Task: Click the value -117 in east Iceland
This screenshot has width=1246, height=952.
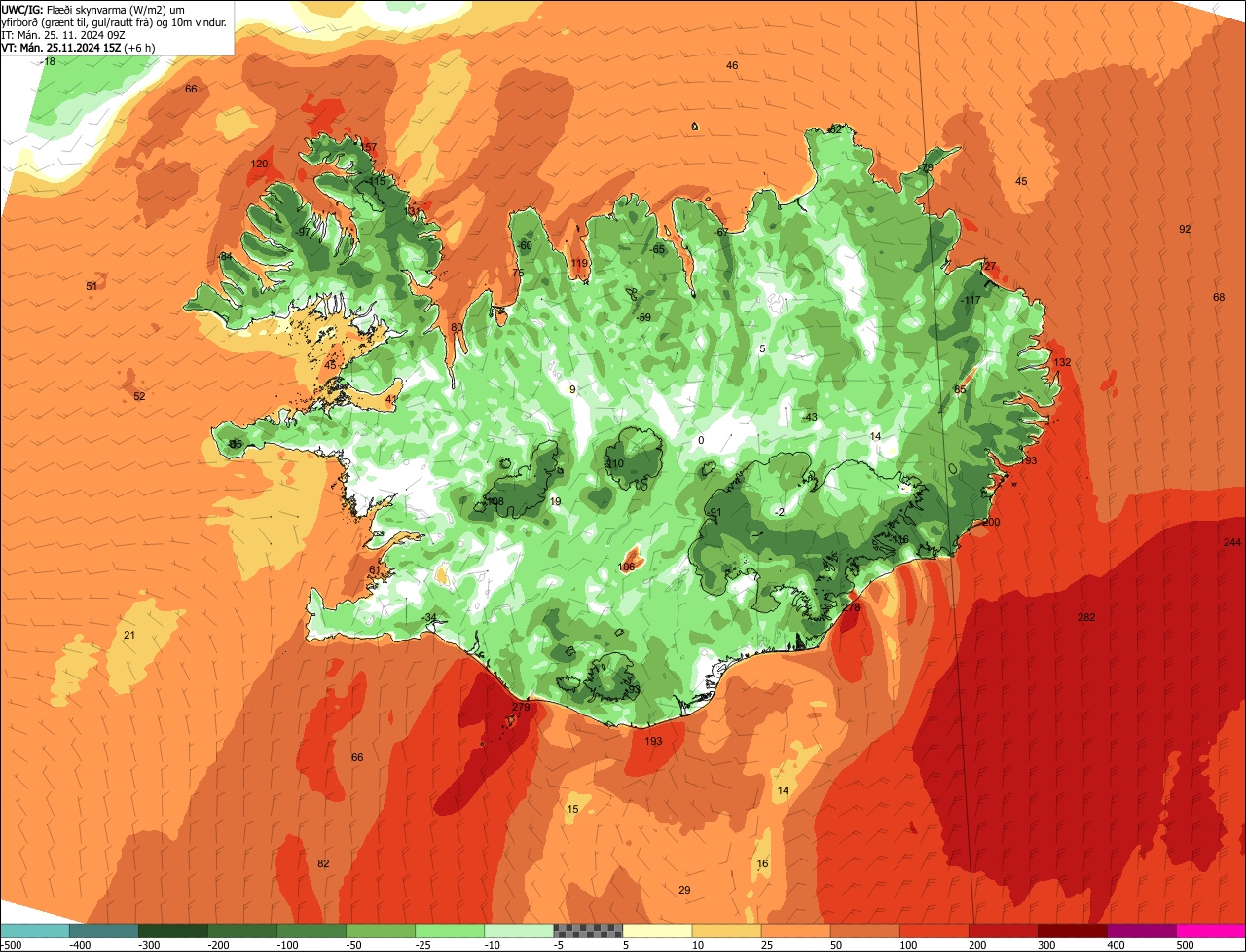Action: (x=970, y=300)
